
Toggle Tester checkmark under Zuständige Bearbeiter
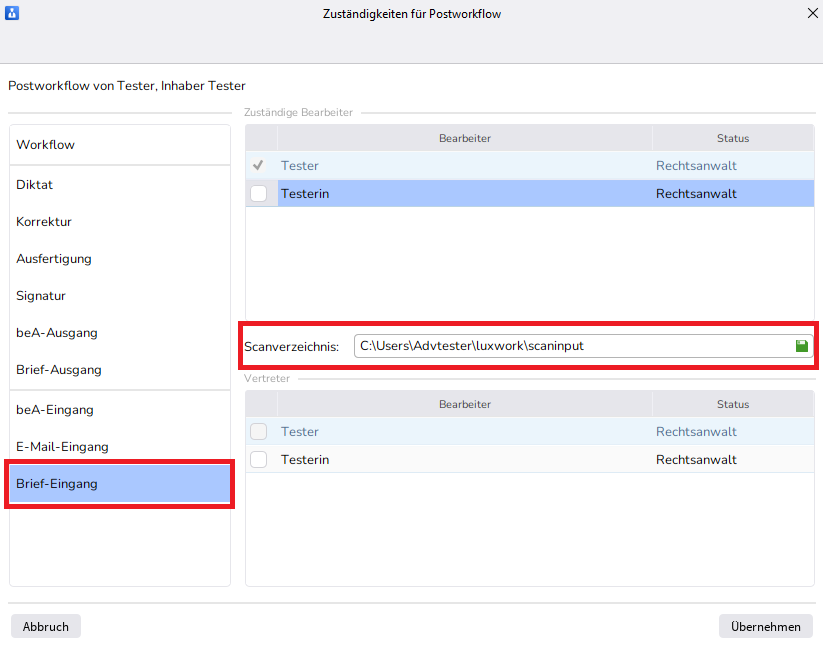tap(259, 166)
